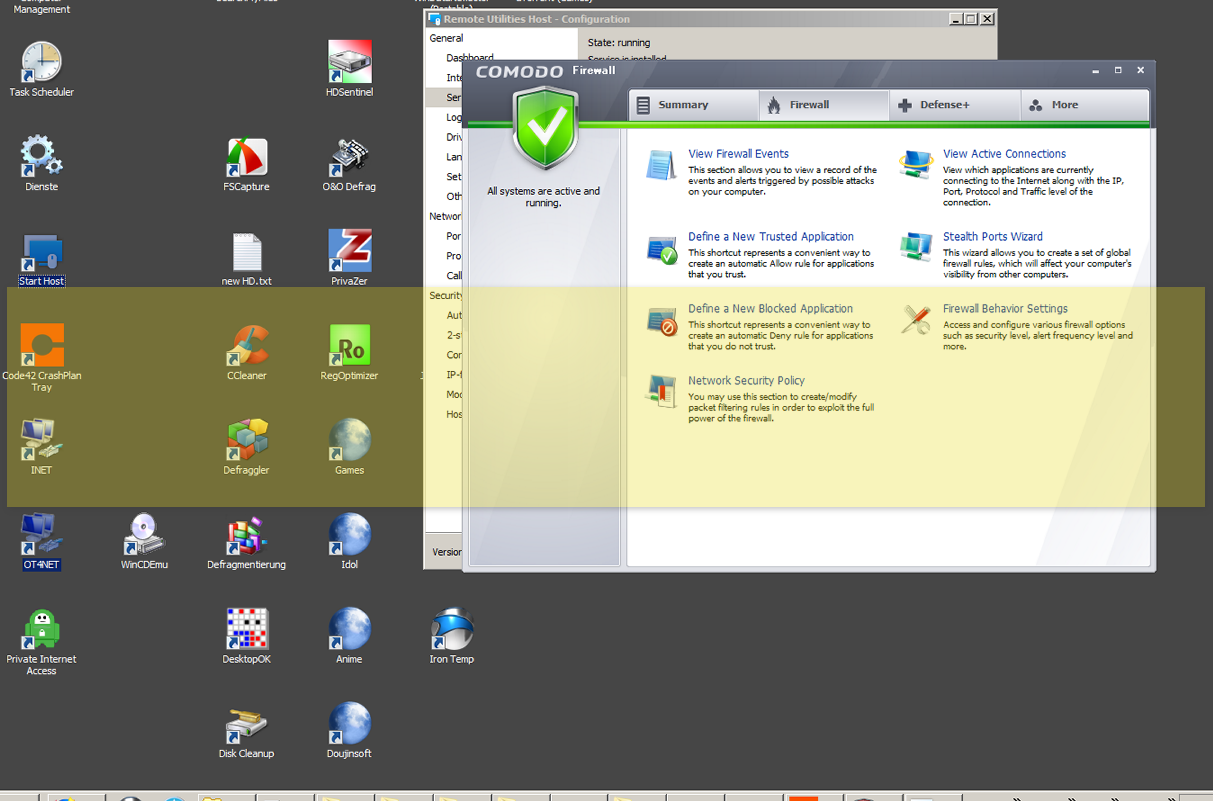Open the View Firewall Events icon
This screenshot has height=801, width=1213.
click(661, 166)
